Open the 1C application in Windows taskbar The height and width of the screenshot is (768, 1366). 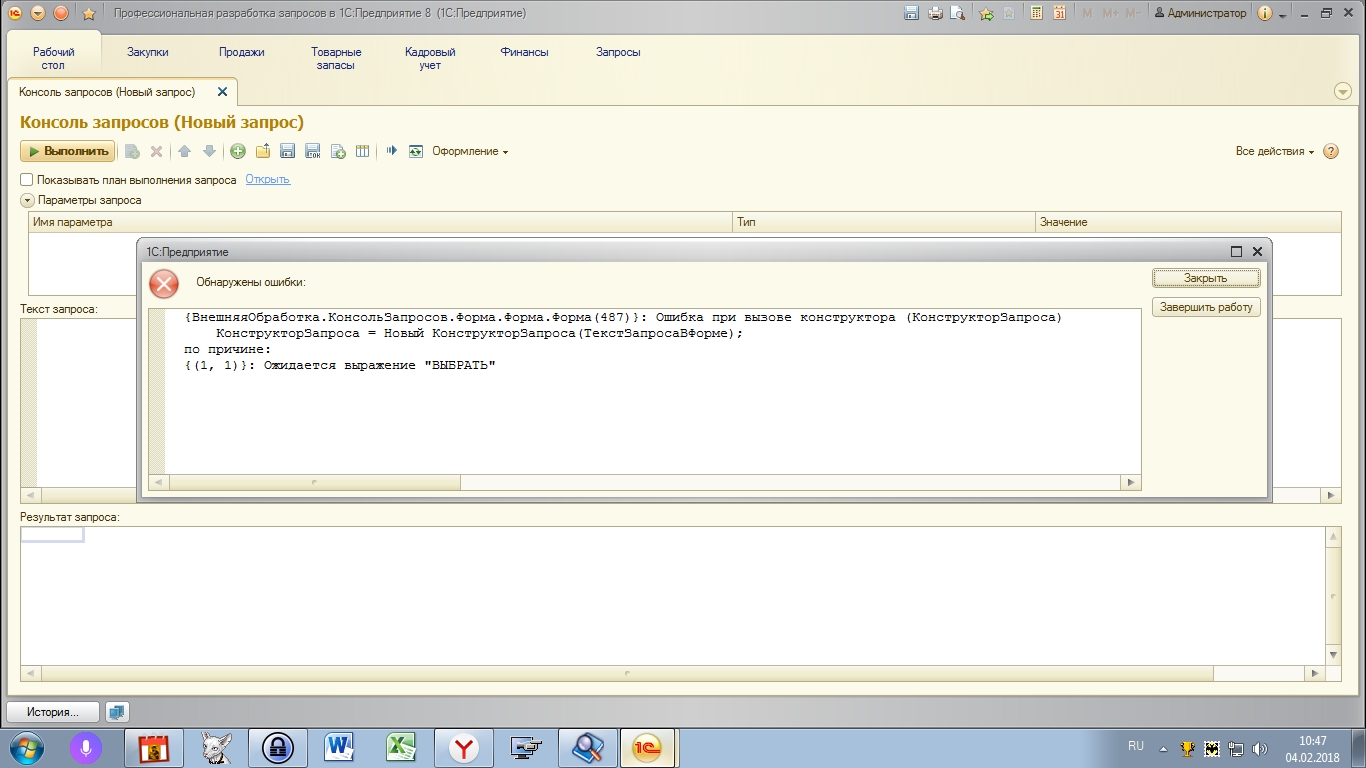(647, 747)
